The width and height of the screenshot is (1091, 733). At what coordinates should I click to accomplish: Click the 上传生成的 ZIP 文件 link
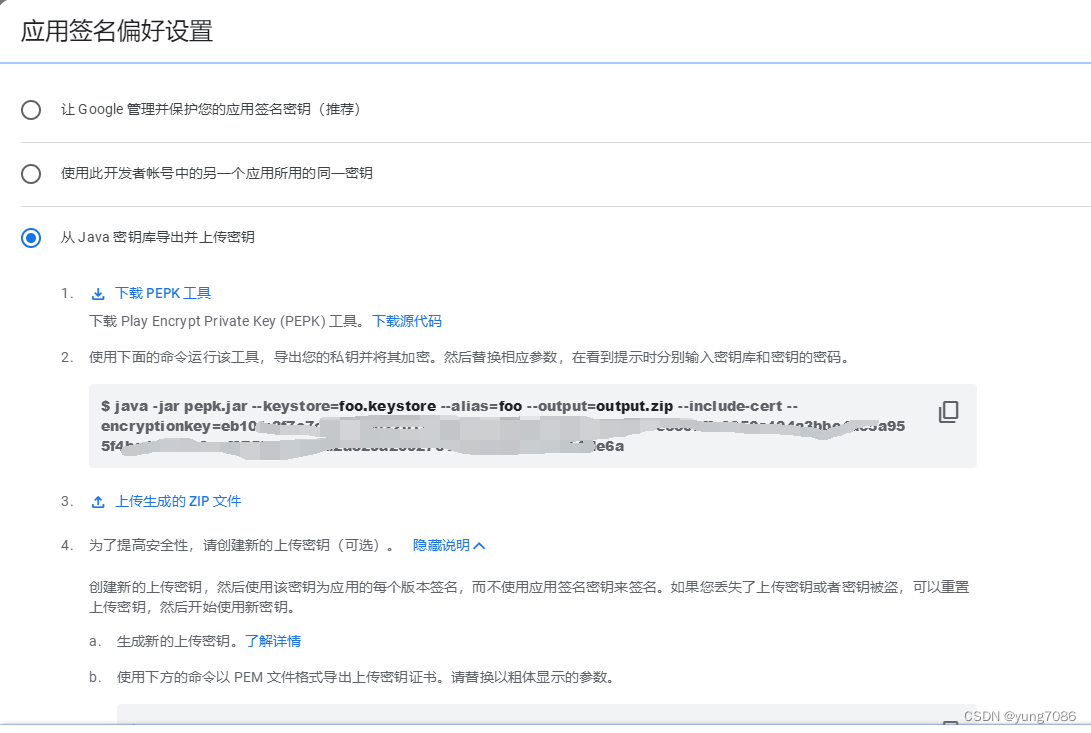(178, 501)
